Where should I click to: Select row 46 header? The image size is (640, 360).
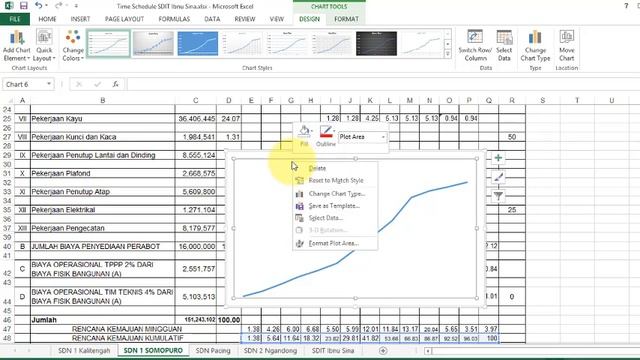7,320
